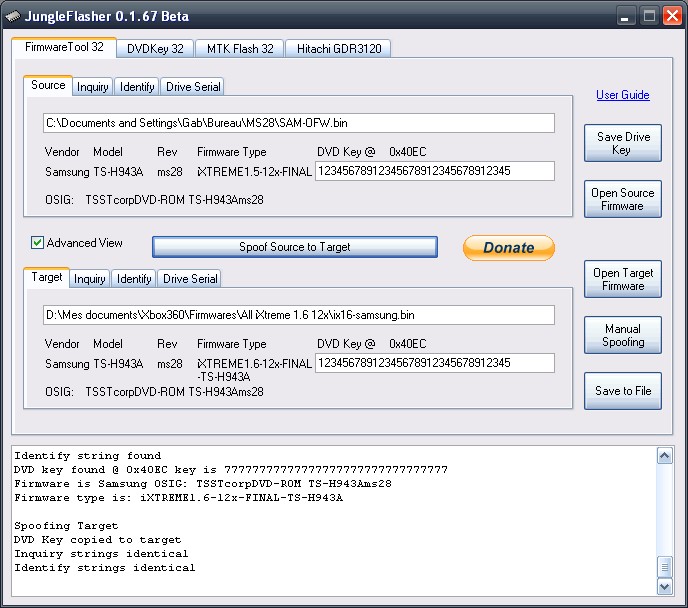Click log line 'DVD Key copied to target'
The image size is (688, 608).
click(x=97, y=540)
